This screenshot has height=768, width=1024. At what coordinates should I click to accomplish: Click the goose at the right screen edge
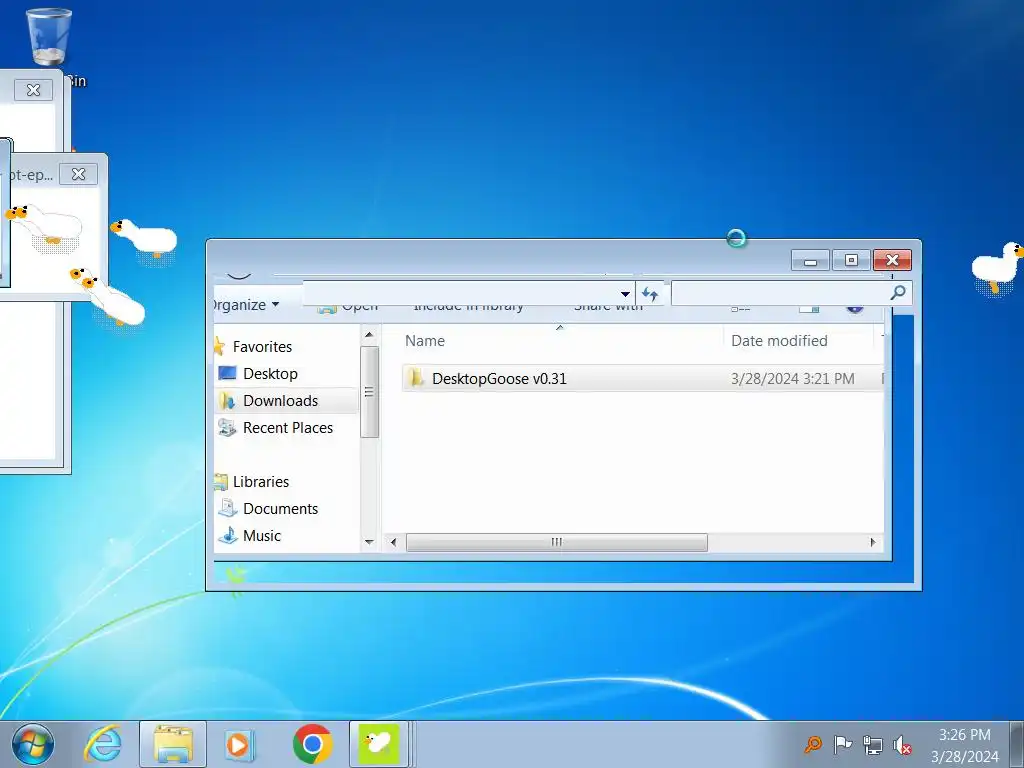click(997, 268)
